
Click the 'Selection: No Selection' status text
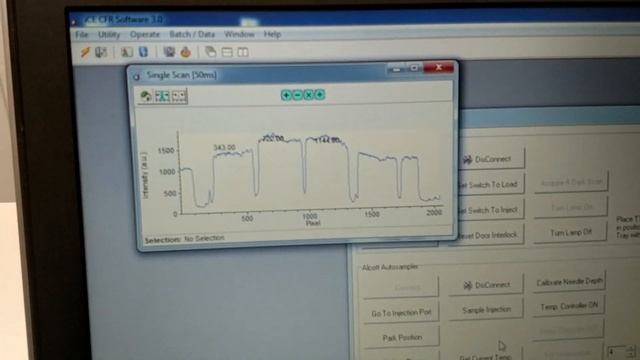pyautogui.click(x=184, y=239)
